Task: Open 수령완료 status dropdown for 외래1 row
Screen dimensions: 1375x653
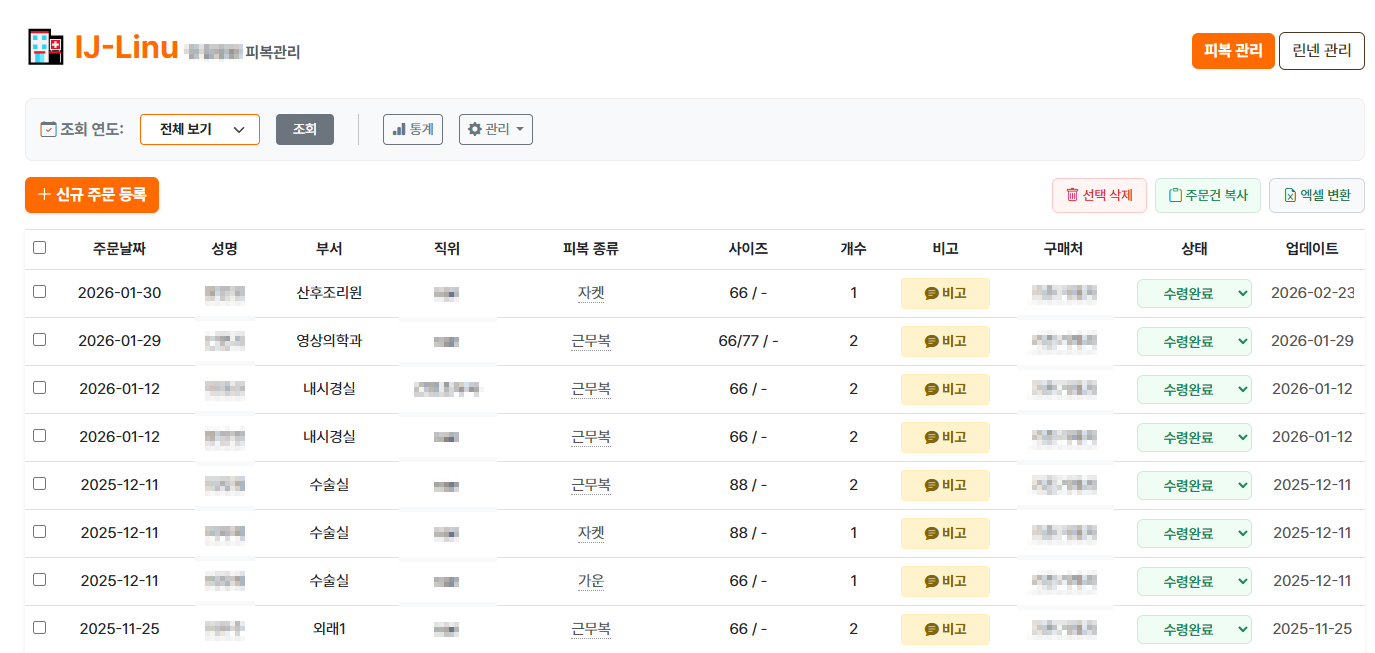Action: click(1194, 629)
